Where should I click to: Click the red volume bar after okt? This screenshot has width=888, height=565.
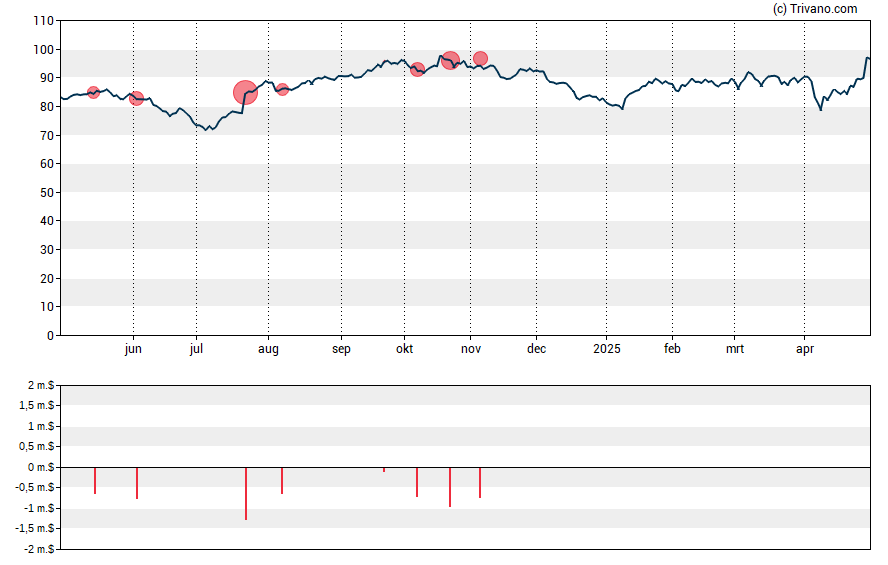pyautogui.click(x=417, y=482)
